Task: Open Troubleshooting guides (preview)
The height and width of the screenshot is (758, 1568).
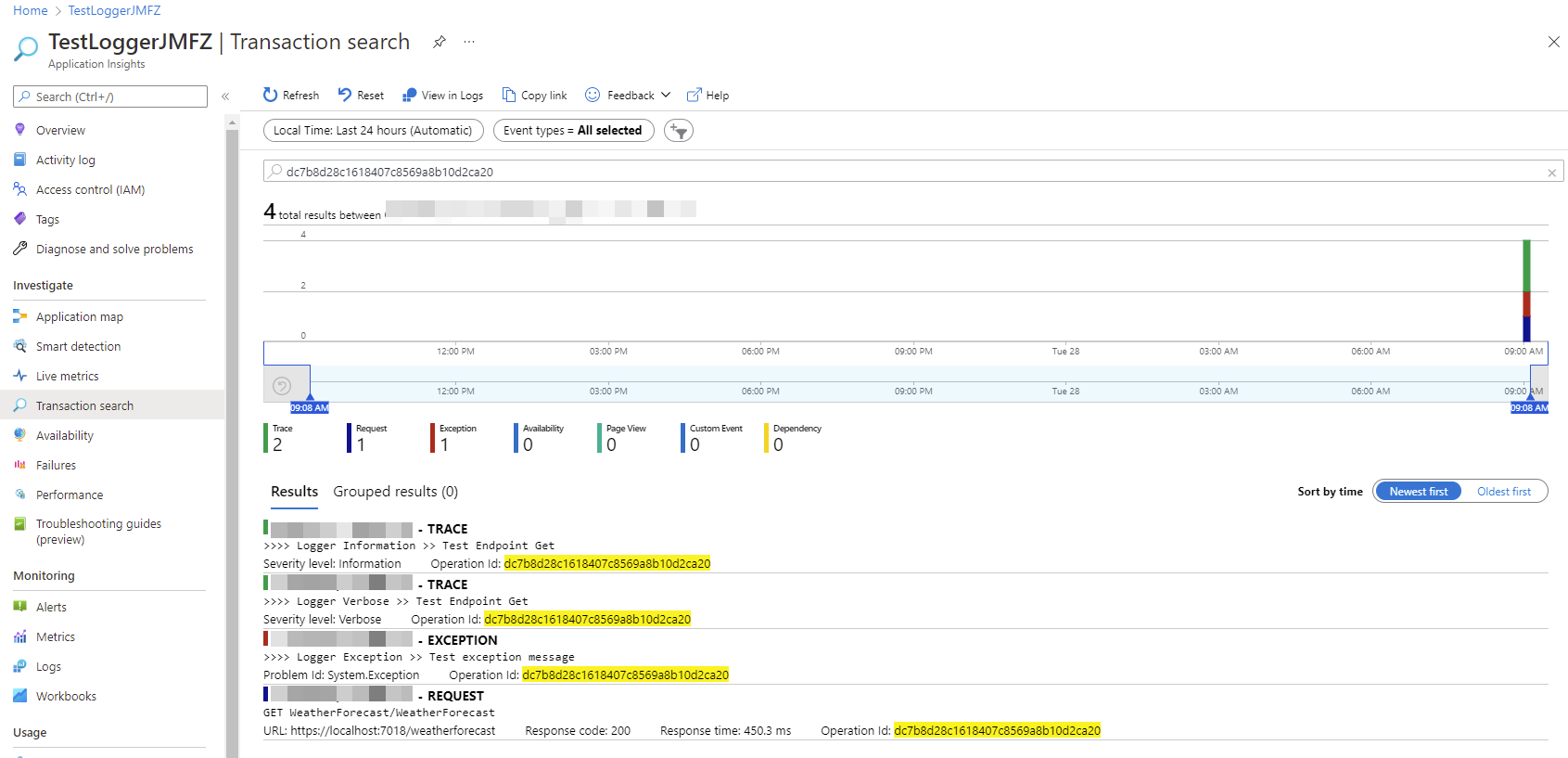Action: click(98, 532)
